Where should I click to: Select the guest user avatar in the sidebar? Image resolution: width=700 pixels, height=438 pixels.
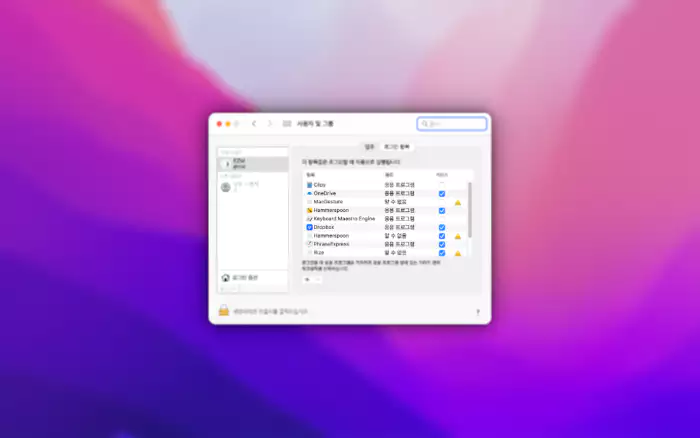[225, 187]
